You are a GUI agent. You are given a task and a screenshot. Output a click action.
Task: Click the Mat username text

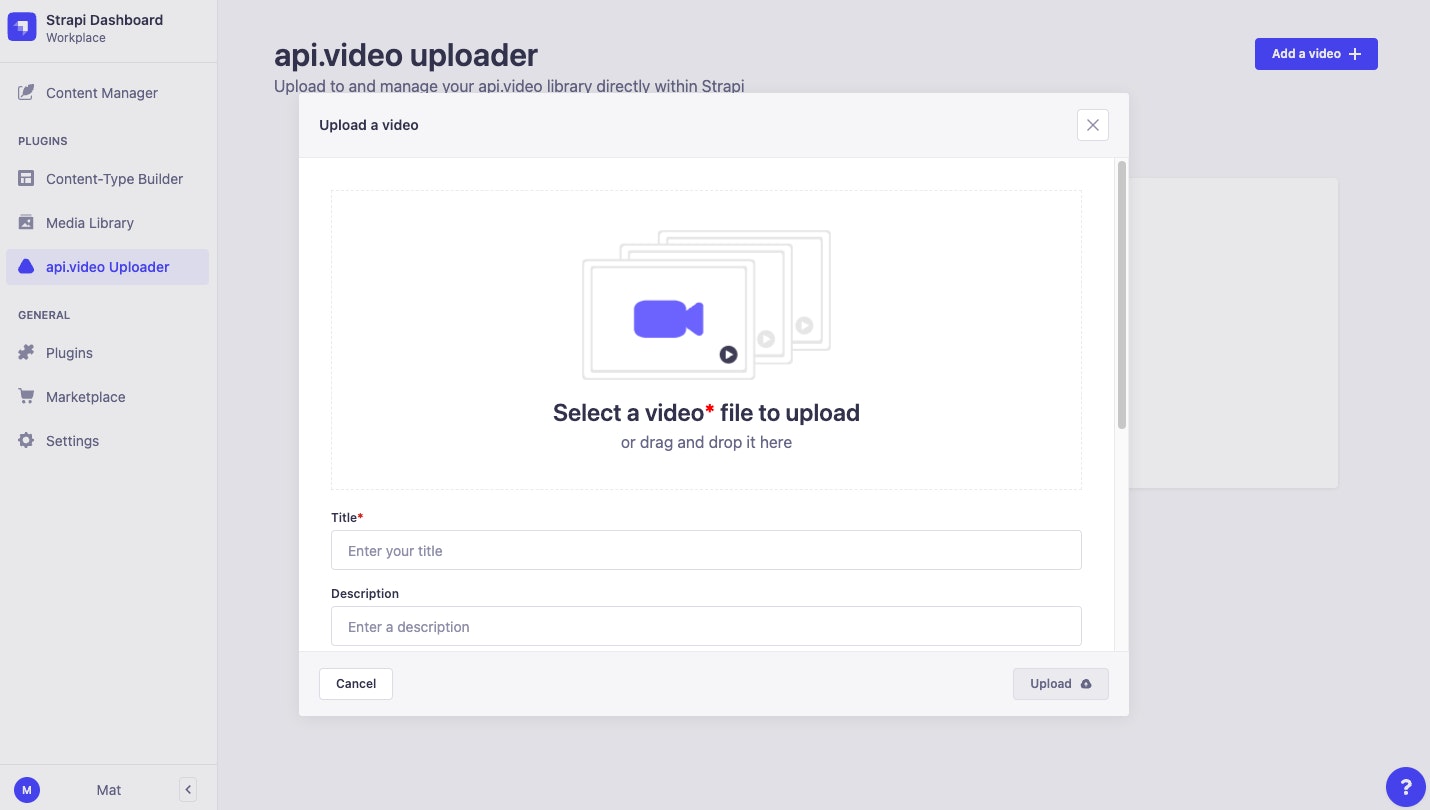coord(109,790)
